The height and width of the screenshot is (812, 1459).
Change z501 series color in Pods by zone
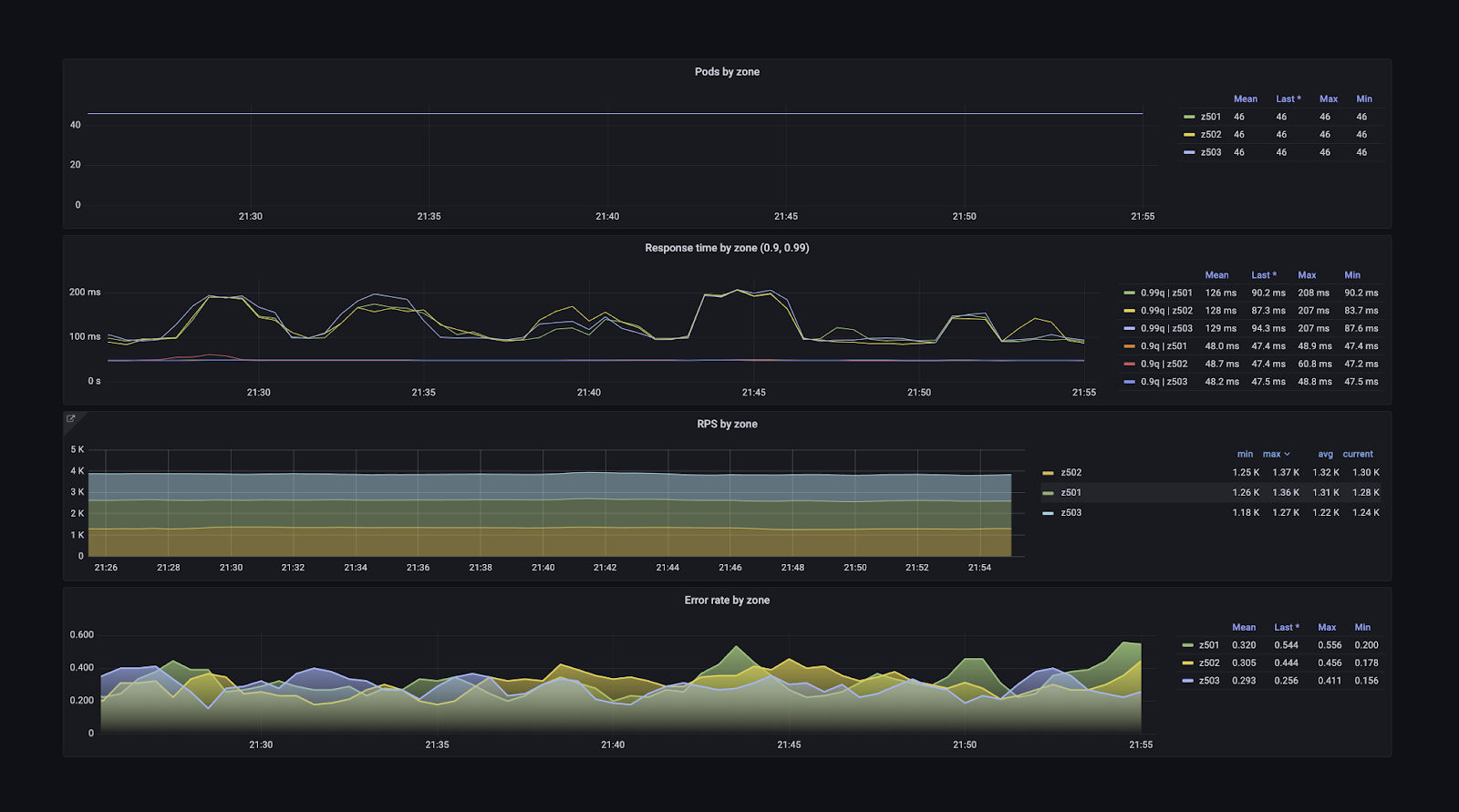tap(1189, 117)
